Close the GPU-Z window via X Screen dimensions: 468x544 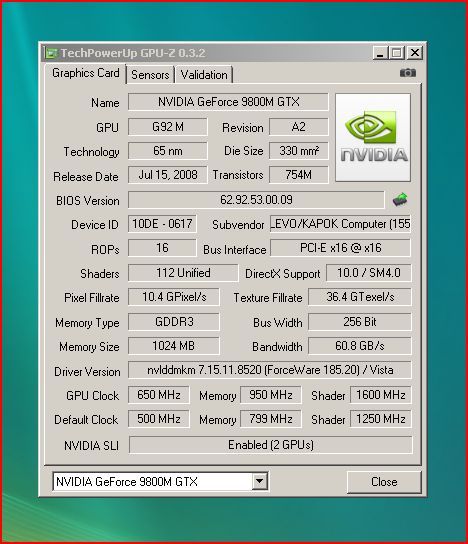pos(415,53)
